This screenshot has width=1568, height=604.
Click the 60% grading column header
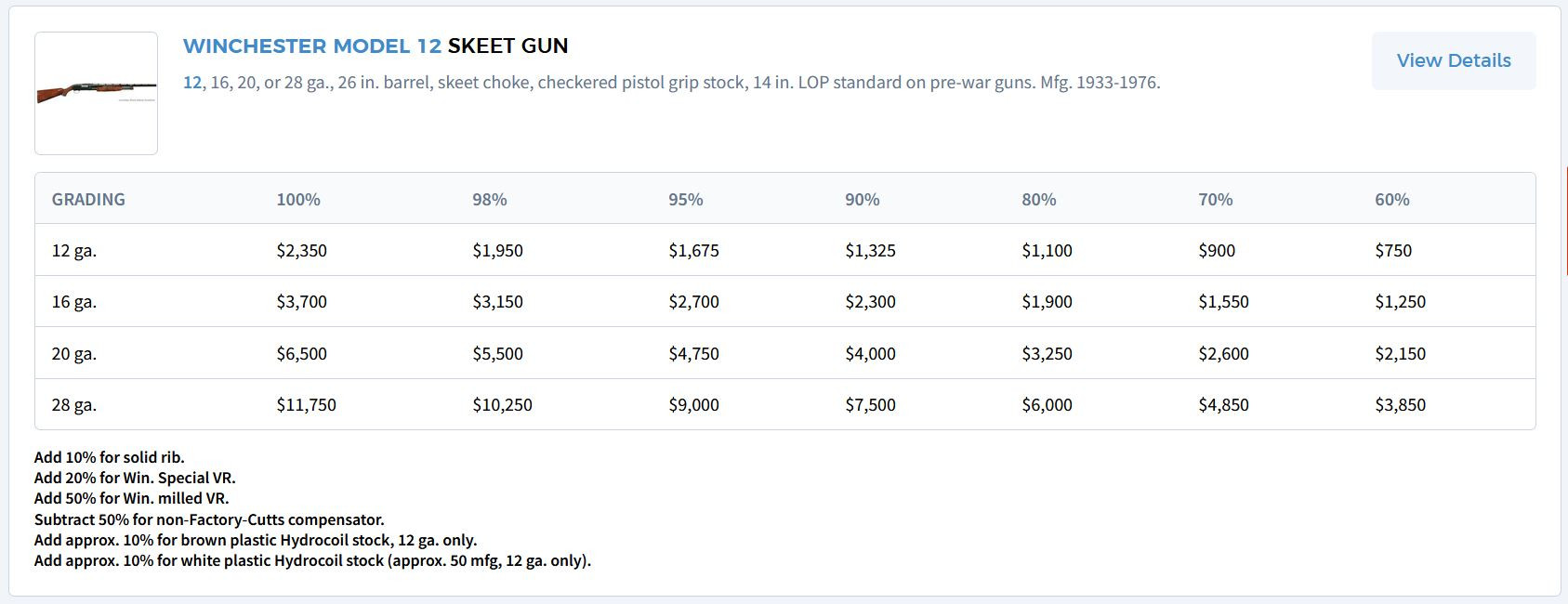tap(1391, 199)
